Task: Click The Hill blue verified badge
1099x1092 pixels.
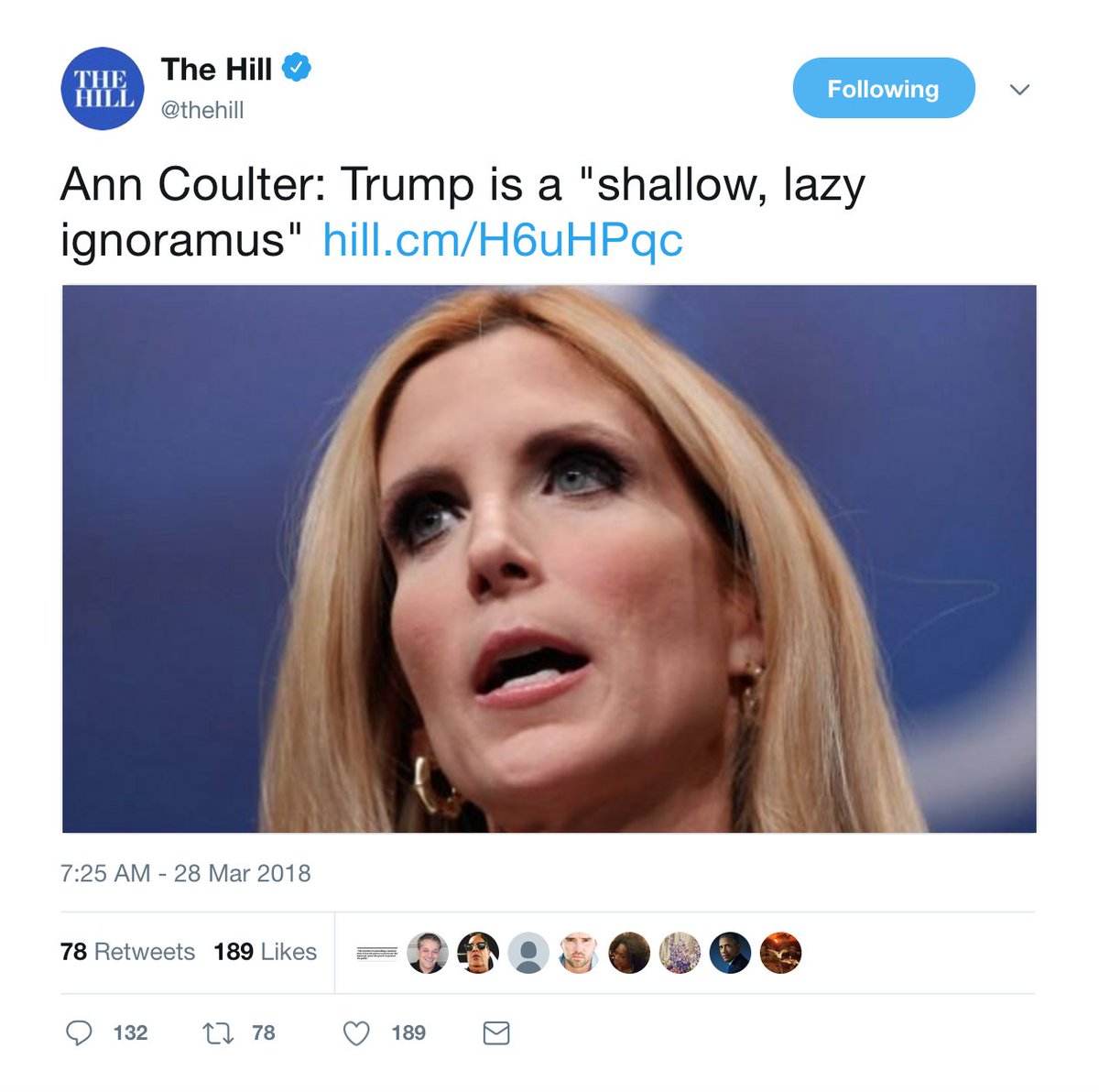Action: pos(296,68)
